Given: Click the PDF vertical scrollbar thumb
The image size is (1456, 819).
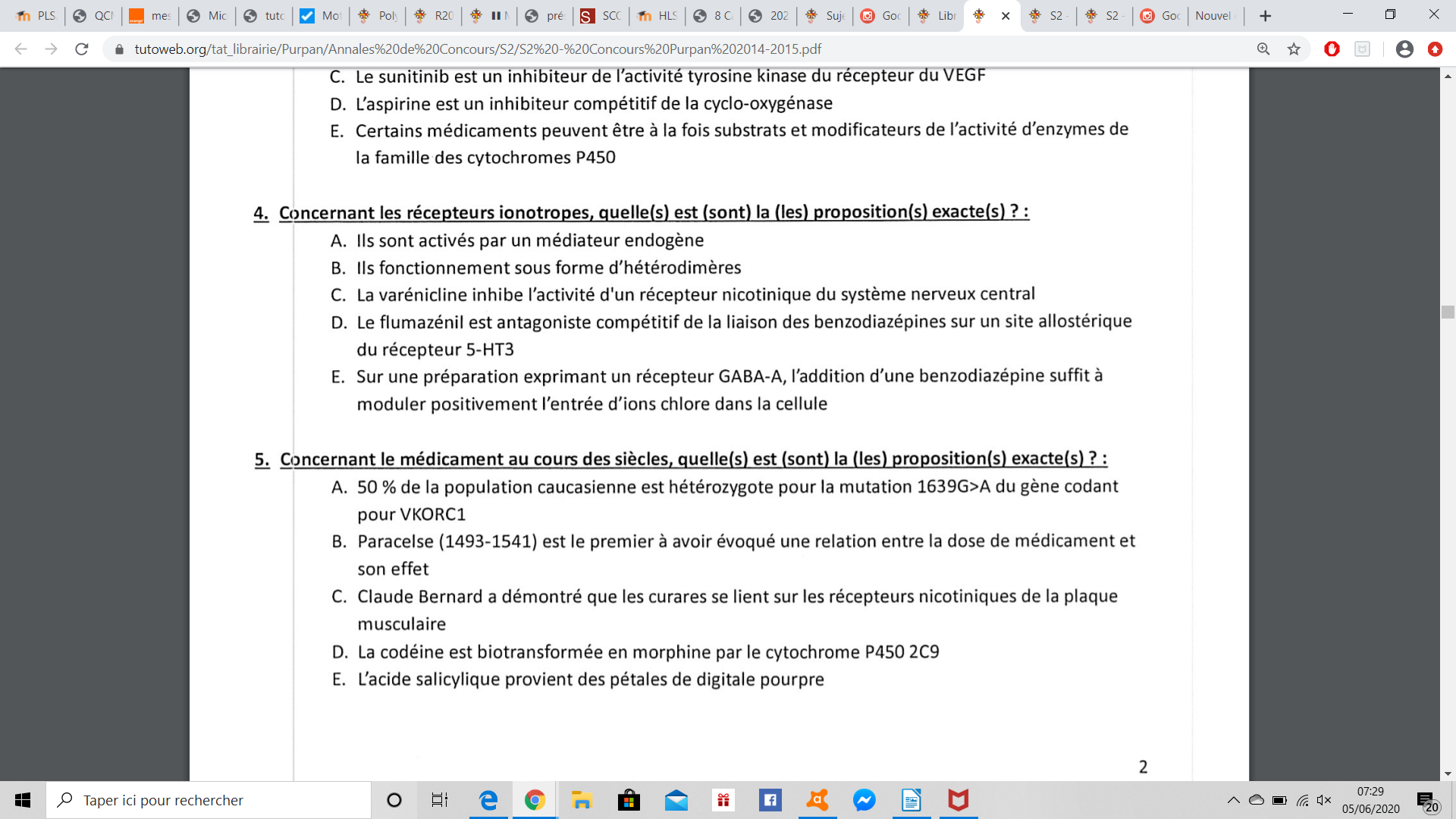Looking at the screenshot, I should pyautogui.click(x=1448, y=312).
